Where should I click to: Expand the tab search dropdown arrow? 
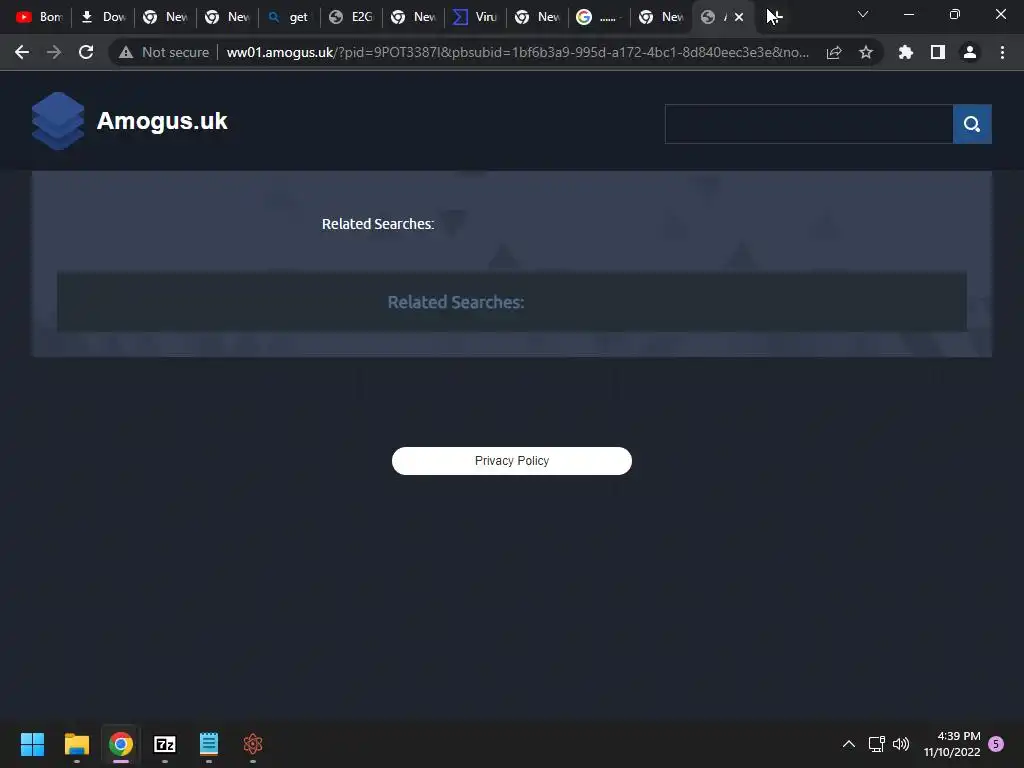[863, 14]
